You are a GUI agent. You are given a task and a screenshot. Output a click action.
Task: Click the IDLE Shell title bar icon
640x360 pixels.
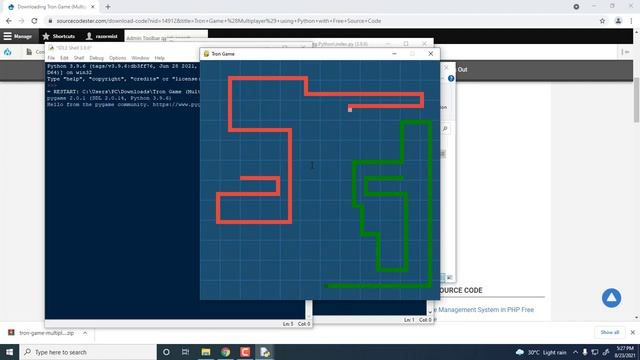click(x=51, y=48)
